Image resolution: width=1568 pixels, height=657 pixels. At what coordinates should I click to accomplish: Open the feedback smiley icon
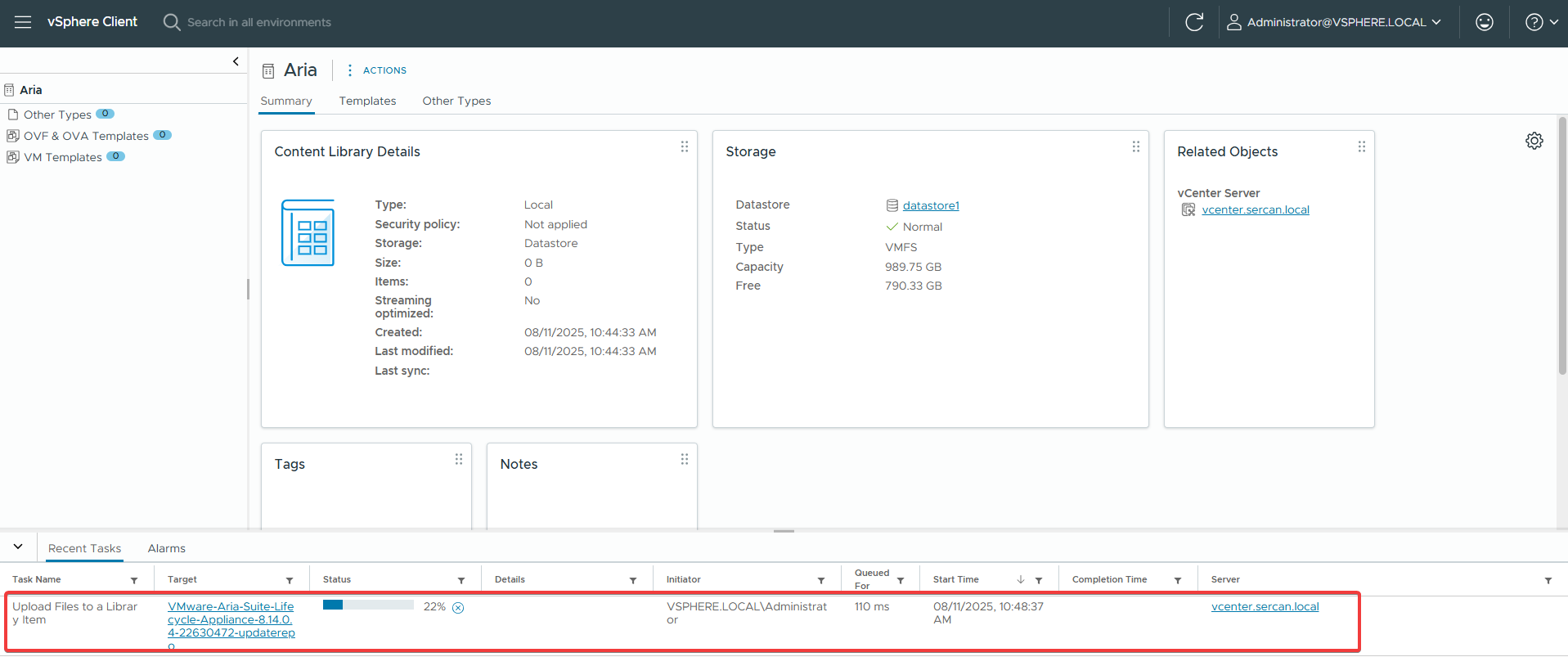click(x=1485, y=22)
